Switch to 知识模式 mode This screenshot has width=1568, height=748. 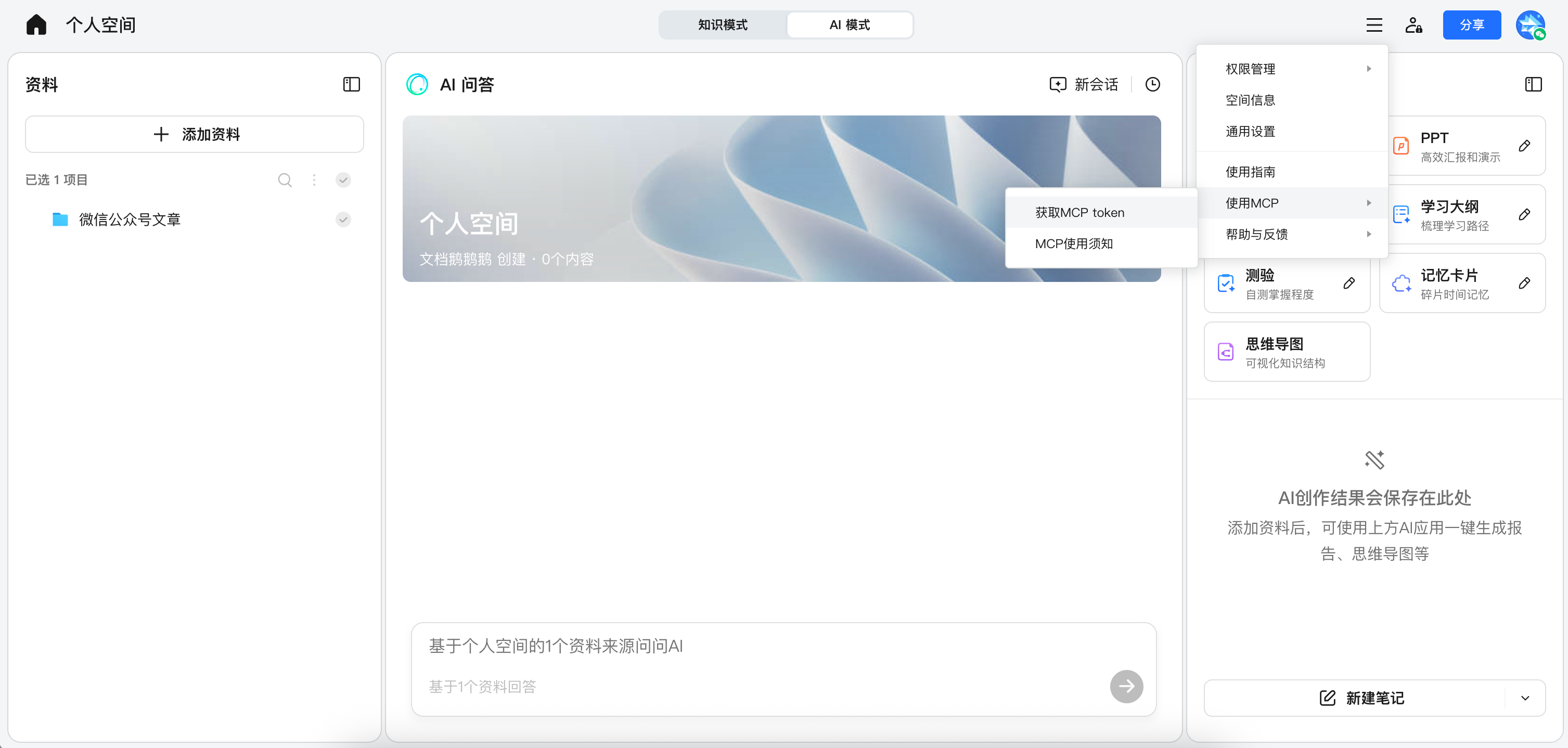point(722,25)
